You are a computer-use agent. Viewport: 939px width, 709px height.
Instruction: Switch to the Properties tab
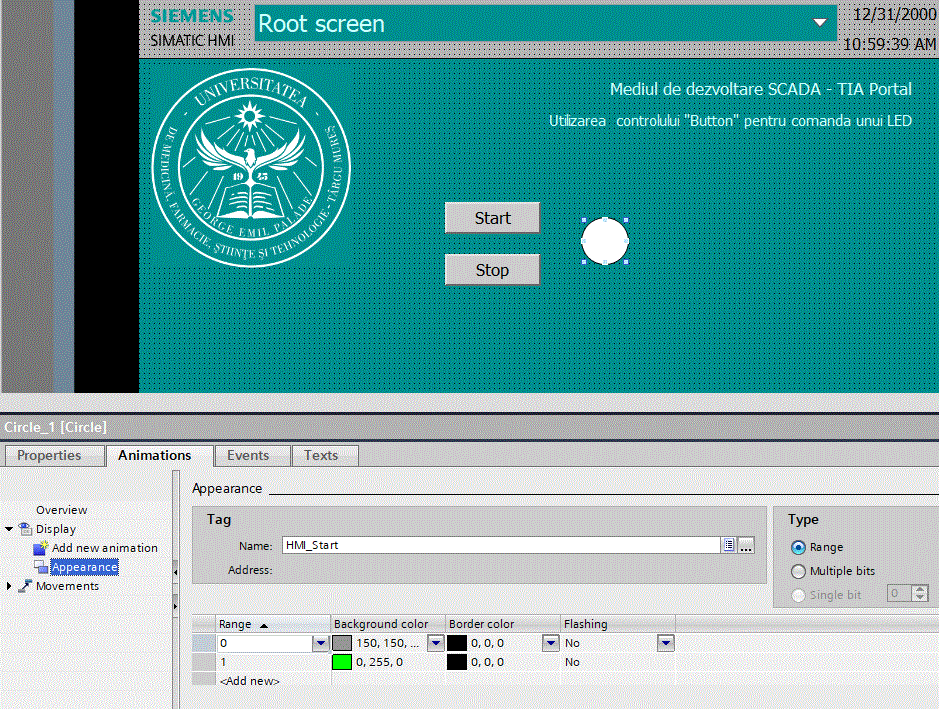50,456
